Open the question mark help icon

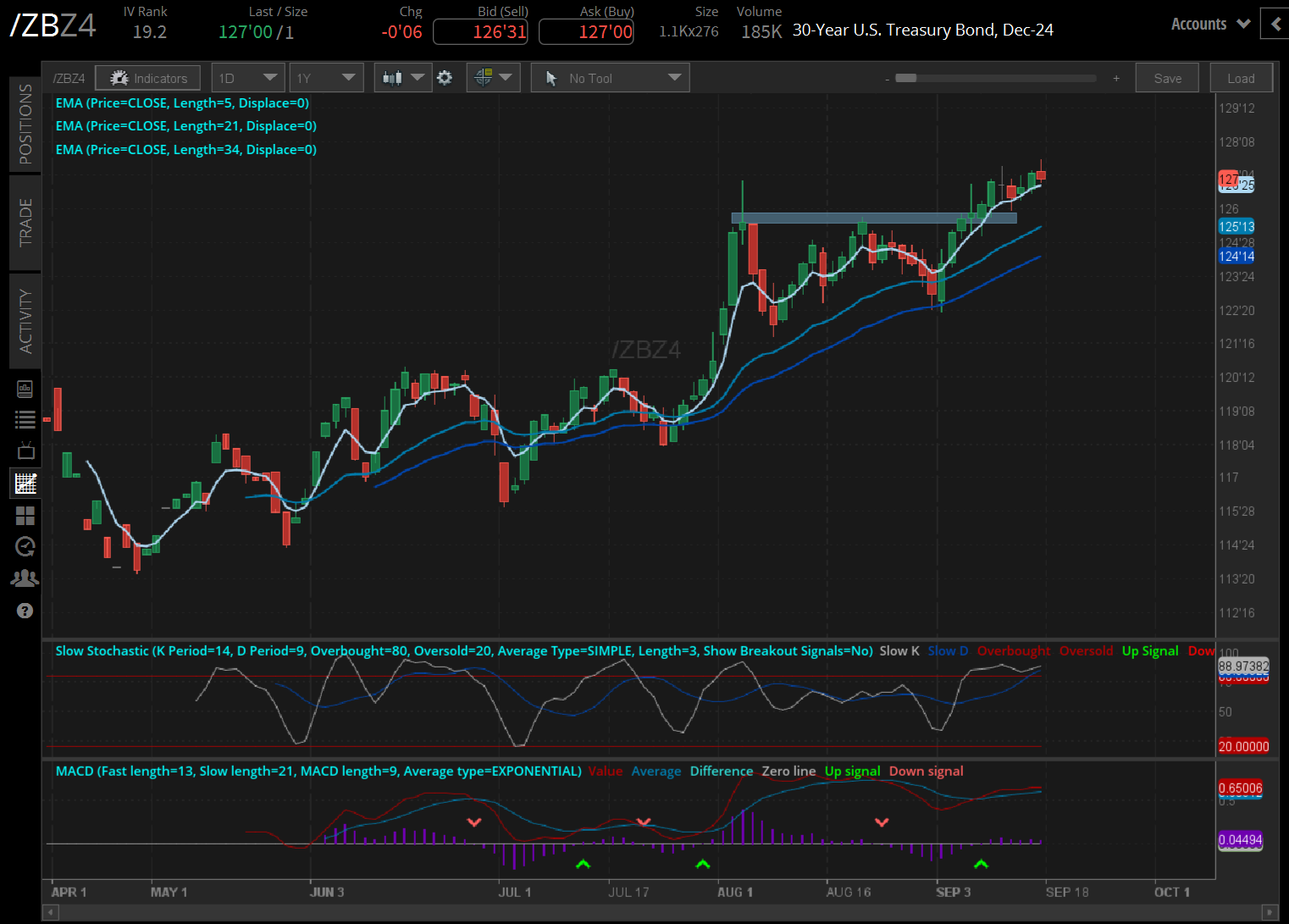click(25, 611)
